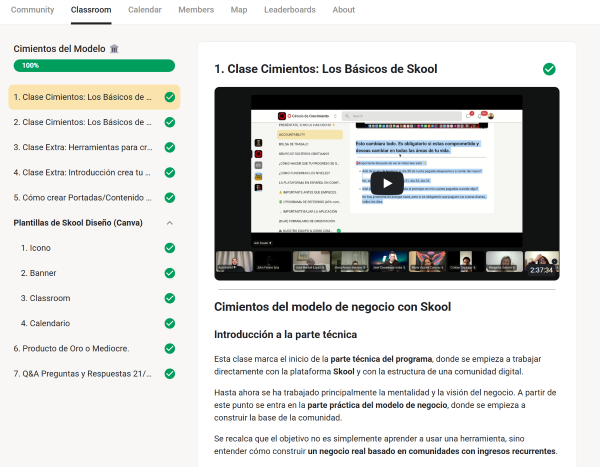Click the Introducción a la parte técnica heading
Image resolution: width=600 pixels, height=467 pixels.
pos(285,335)
